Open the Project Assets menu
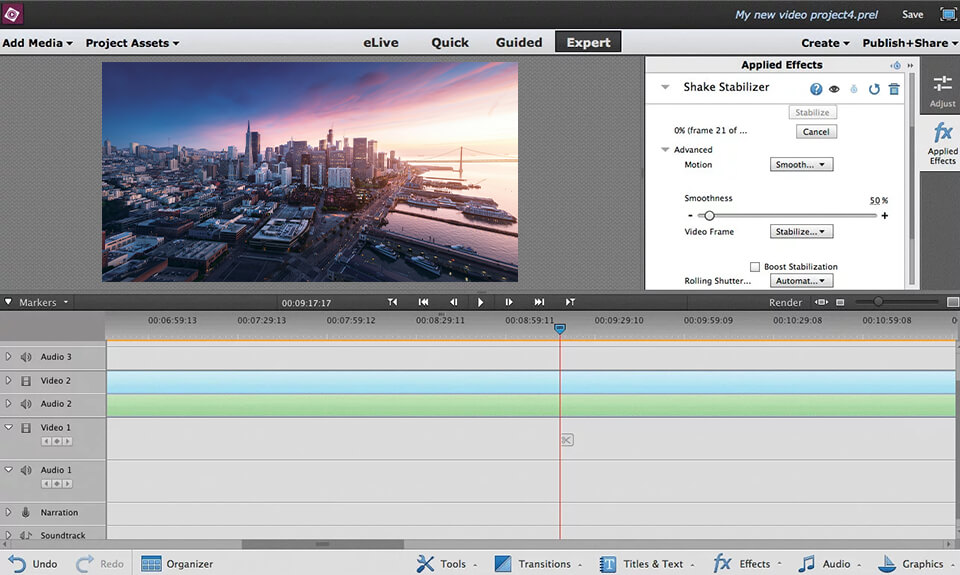This screenshot has width=960, height=575. [132, 43]
